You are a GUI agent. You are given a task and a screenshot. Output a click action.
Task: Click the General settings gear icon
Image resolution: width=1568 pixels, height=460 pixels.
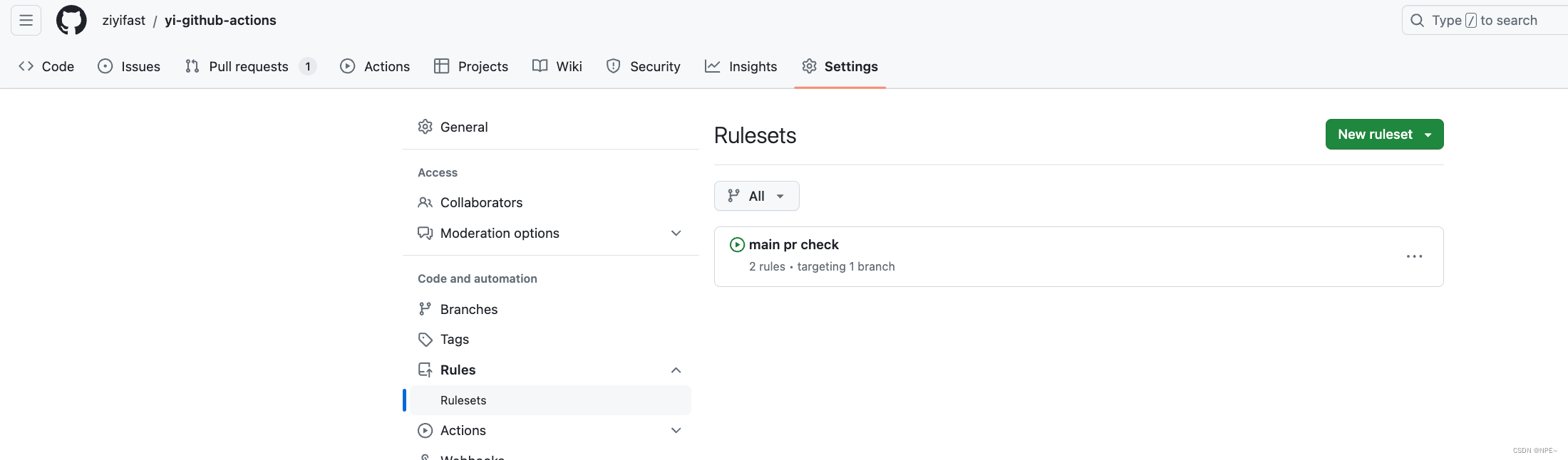point(425,127)
